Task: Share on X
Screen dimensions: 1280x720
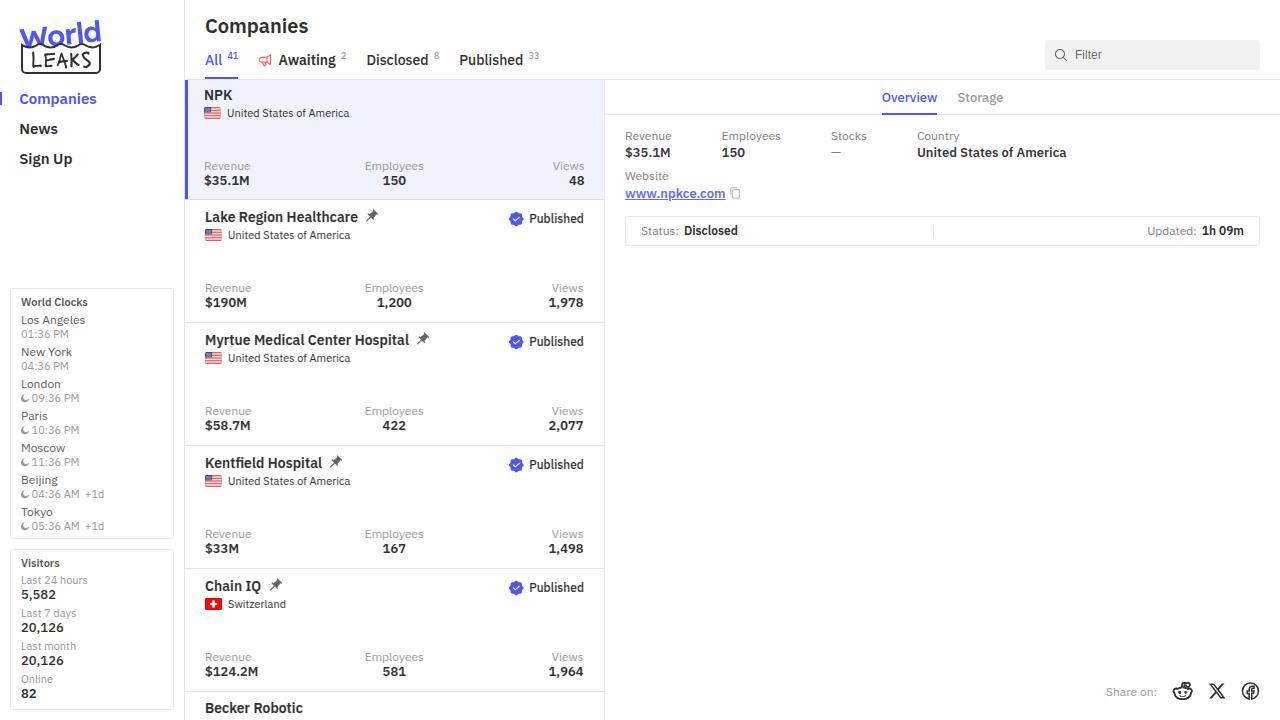Action: [1217, 691]
